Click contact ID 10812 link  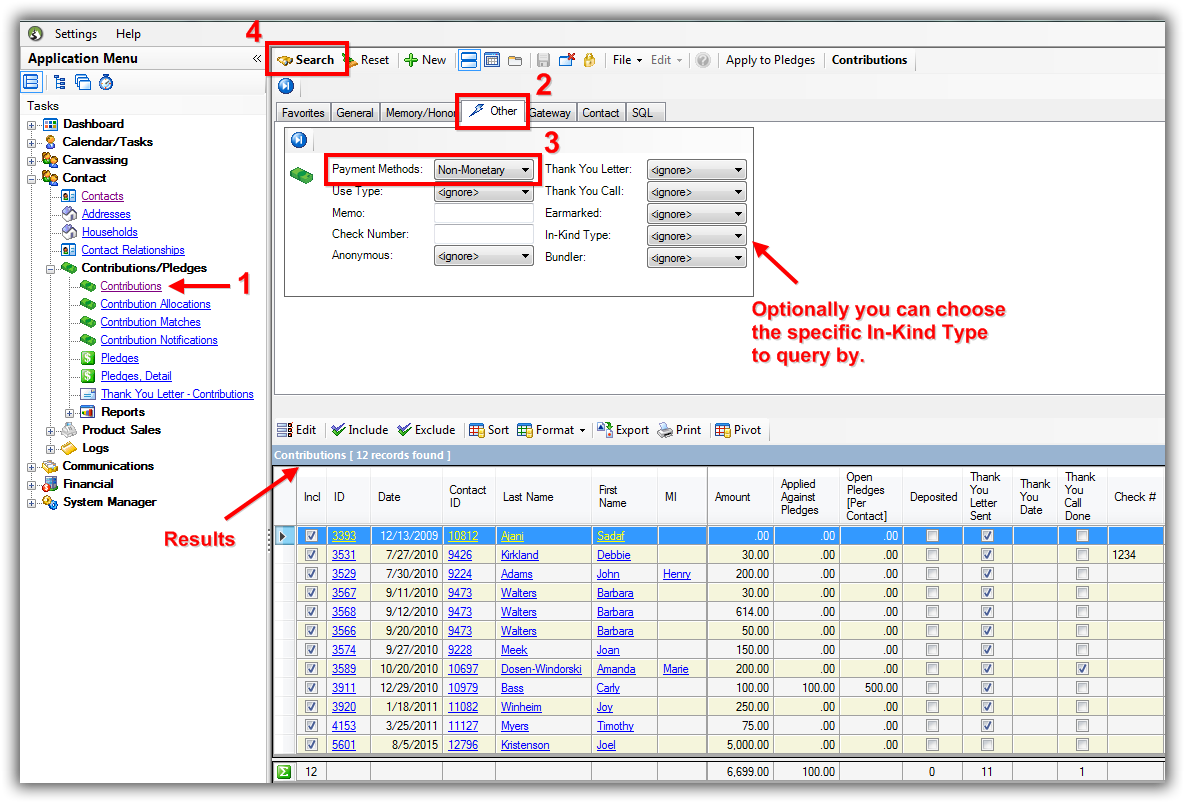point(462,536)
